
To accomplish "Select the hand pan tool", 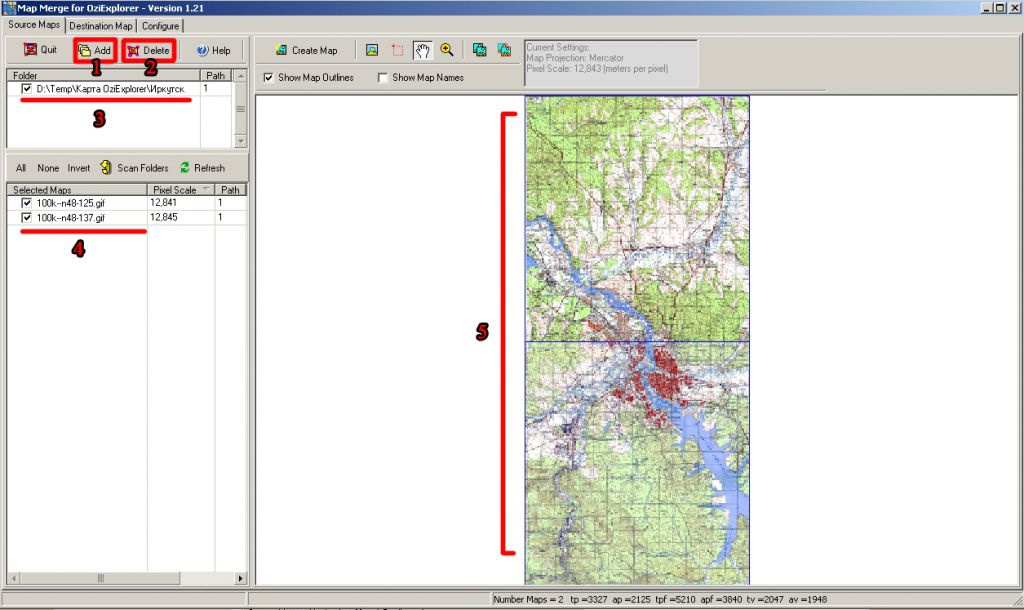I will tap(423, 50).
